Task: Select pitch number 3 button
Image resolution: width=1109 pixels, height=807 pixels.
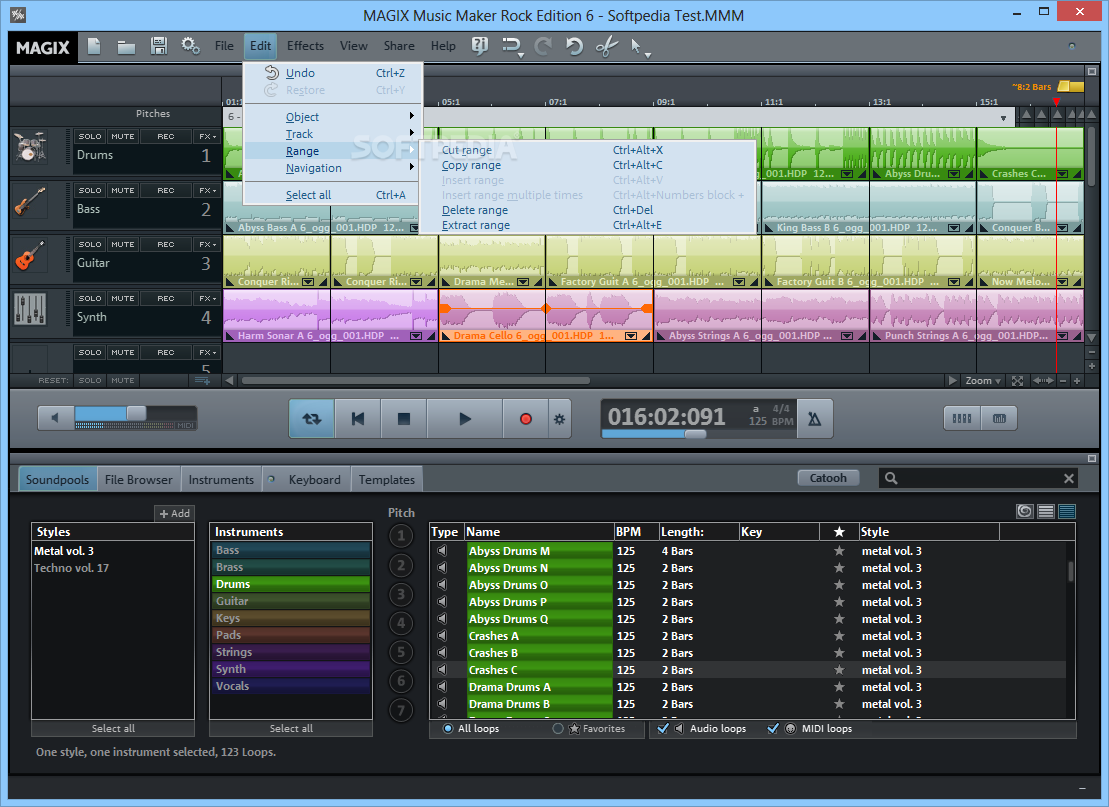Action: tap(401, 594)
